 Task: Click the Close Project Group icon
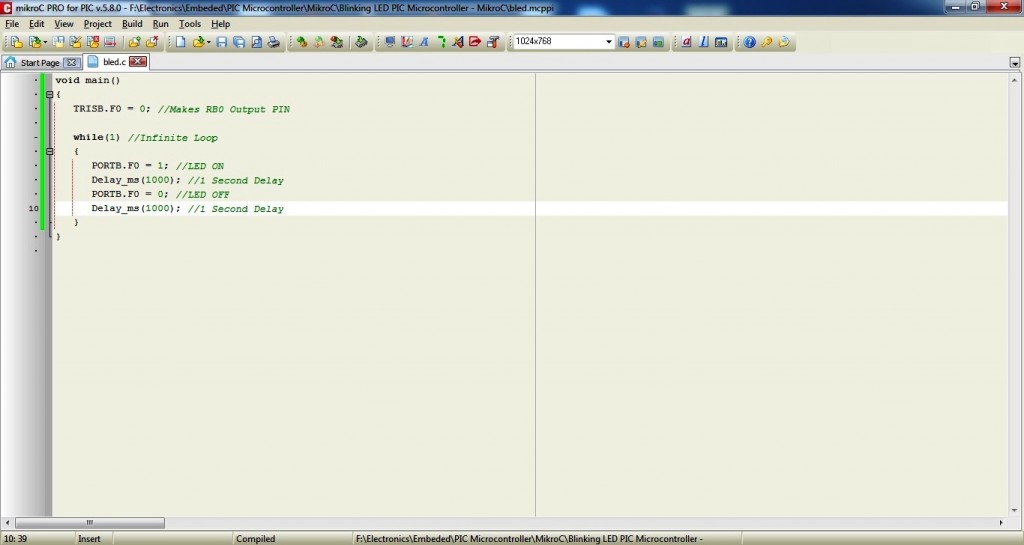point(110,42)
